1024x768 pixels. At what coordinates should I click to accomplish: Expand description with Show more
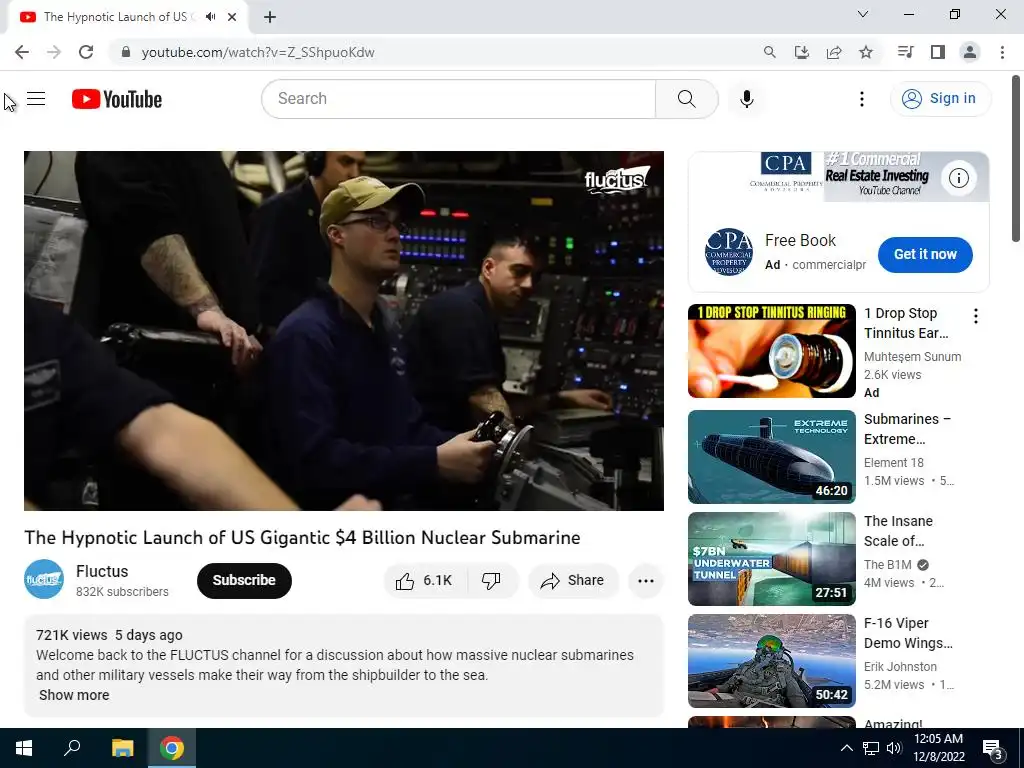pyautogui.click(x=74, y=695)
